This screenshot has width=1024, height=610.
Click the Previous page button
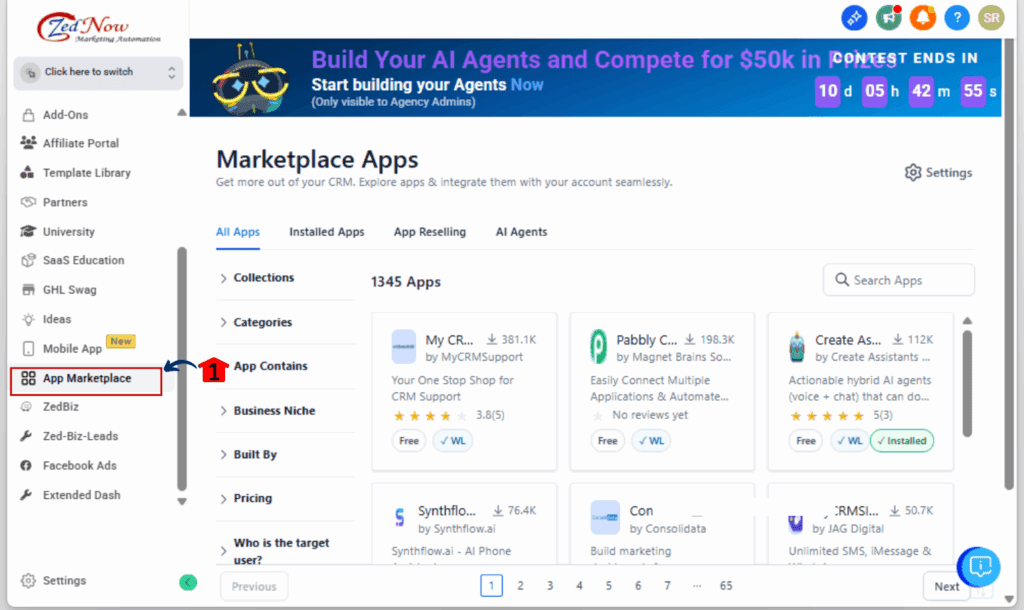[254, 586]
